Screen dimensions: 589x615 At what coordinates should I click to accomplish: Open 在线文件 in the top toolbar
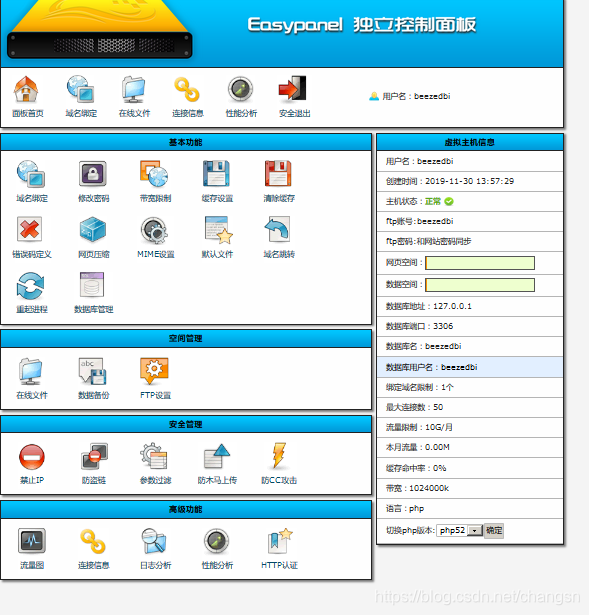[134, 89]
